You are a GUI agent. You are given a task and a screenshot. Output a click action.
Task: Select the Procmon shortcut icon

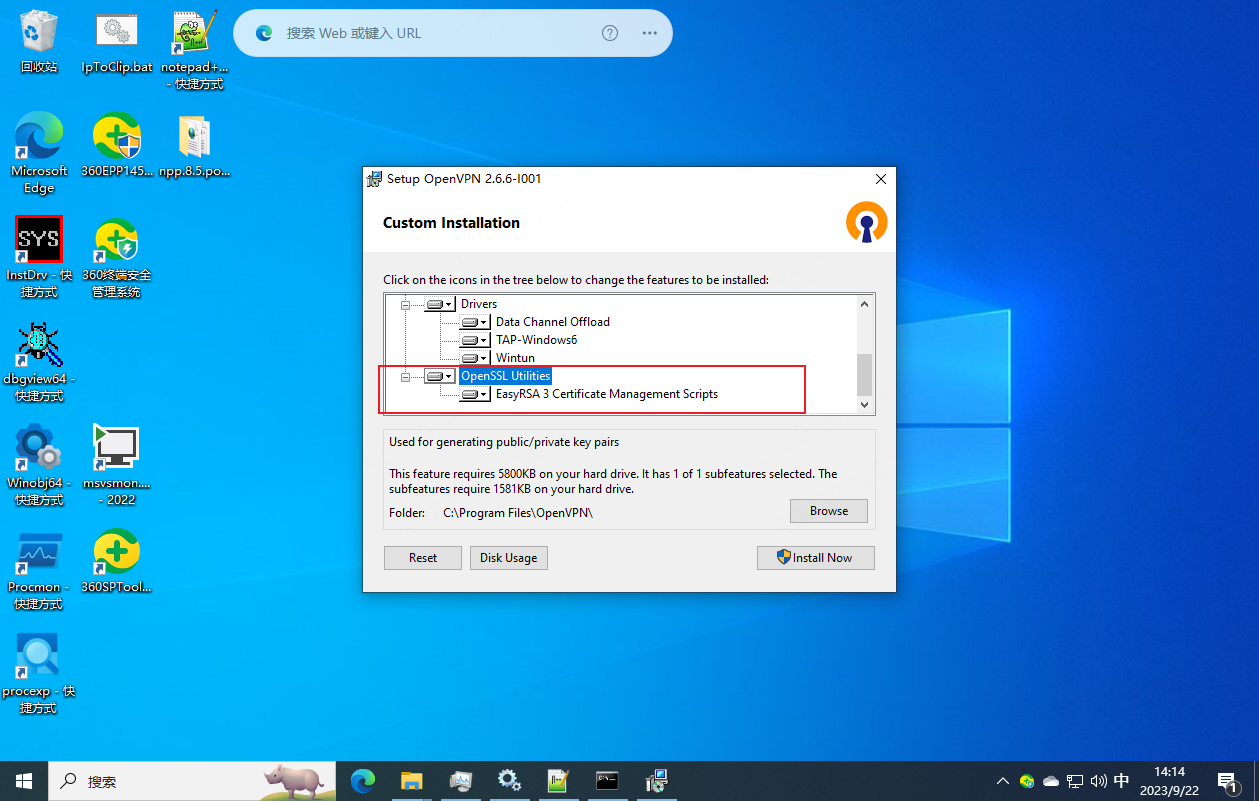tap(39, 569)
